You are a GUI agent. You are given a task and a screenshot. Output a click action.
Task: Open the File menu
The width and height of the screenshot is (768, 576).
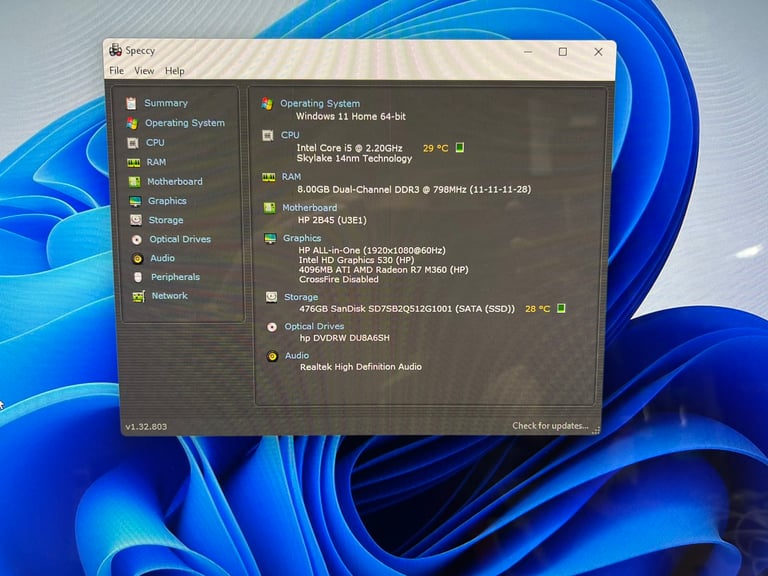(117, 71)
